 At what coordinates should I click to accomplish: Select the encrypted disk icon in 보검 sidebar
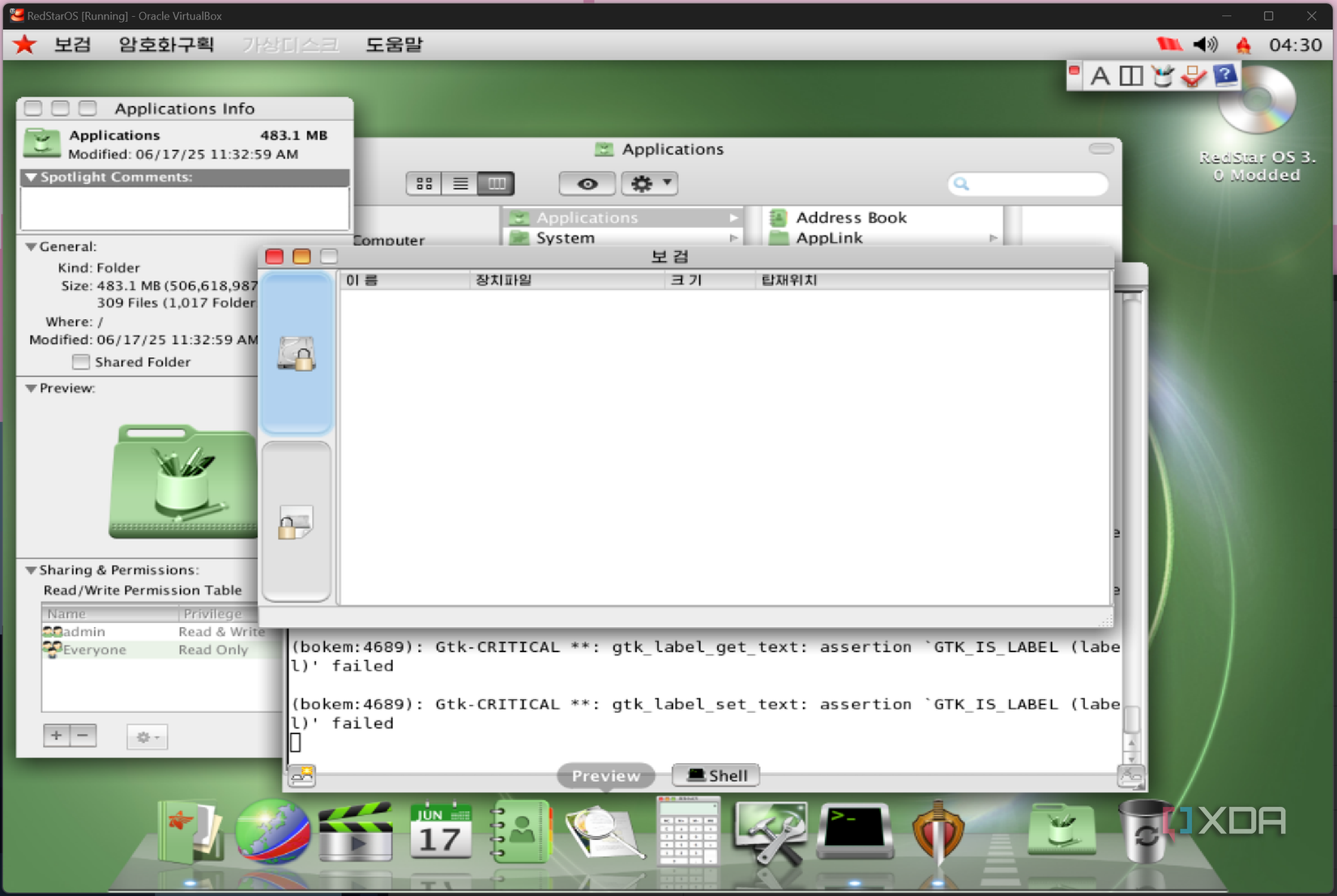pos(297,354)
